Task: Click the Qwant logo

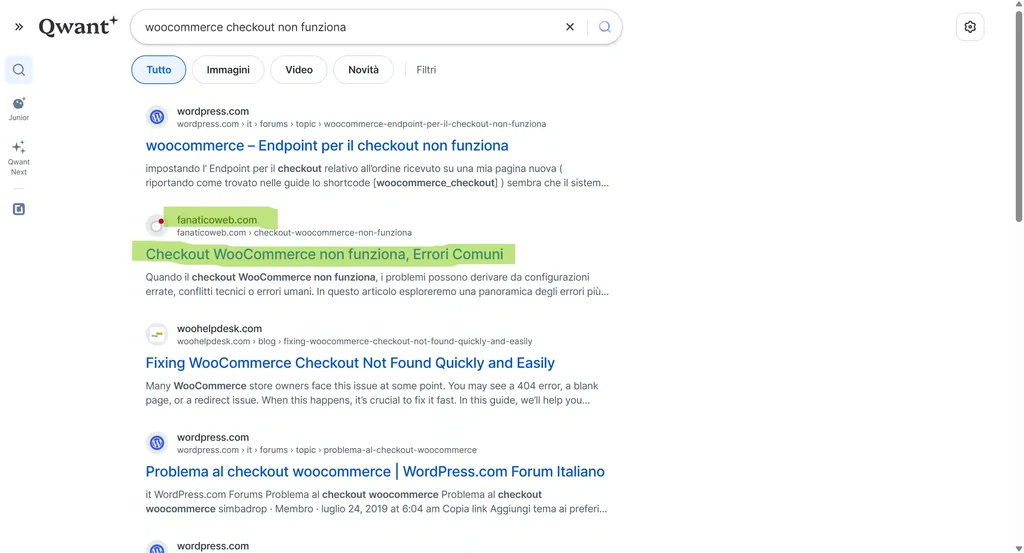Action: 78,27
